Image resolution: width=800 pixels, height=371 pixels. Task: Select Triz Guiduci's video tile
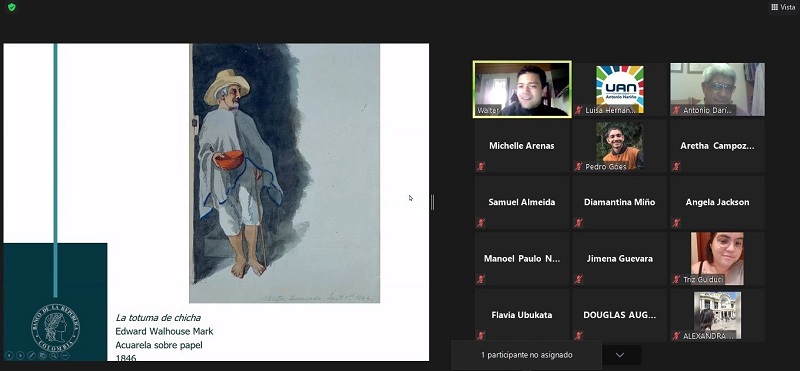[717, 259]
